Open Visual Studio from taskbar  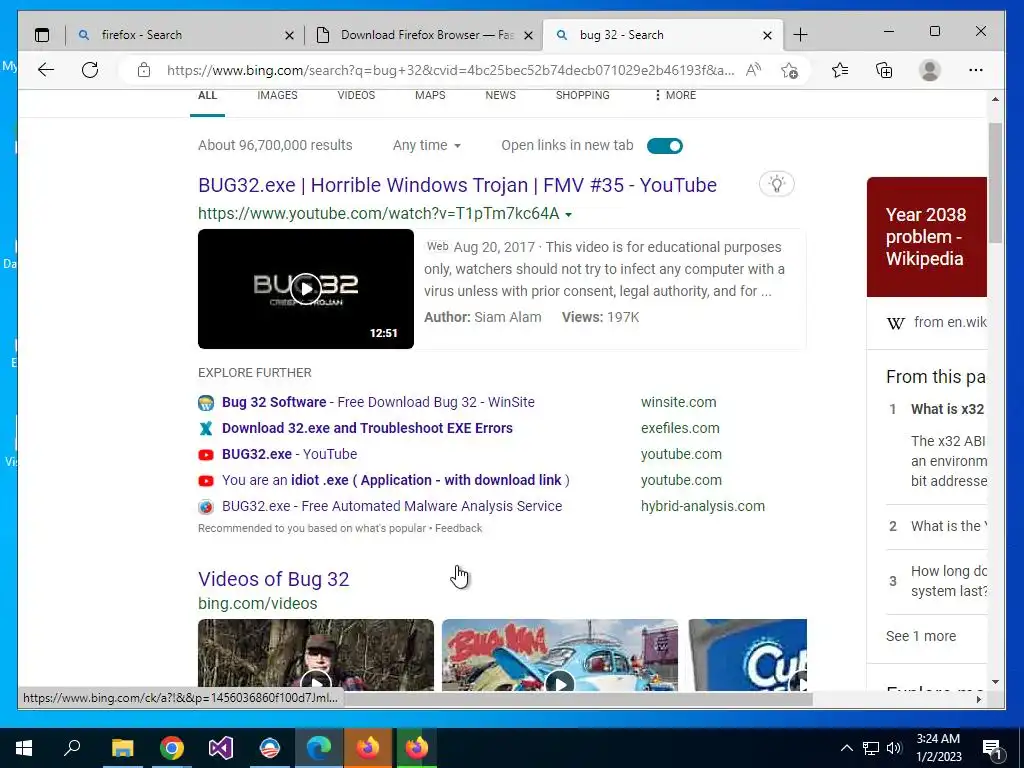coord(221,748)
